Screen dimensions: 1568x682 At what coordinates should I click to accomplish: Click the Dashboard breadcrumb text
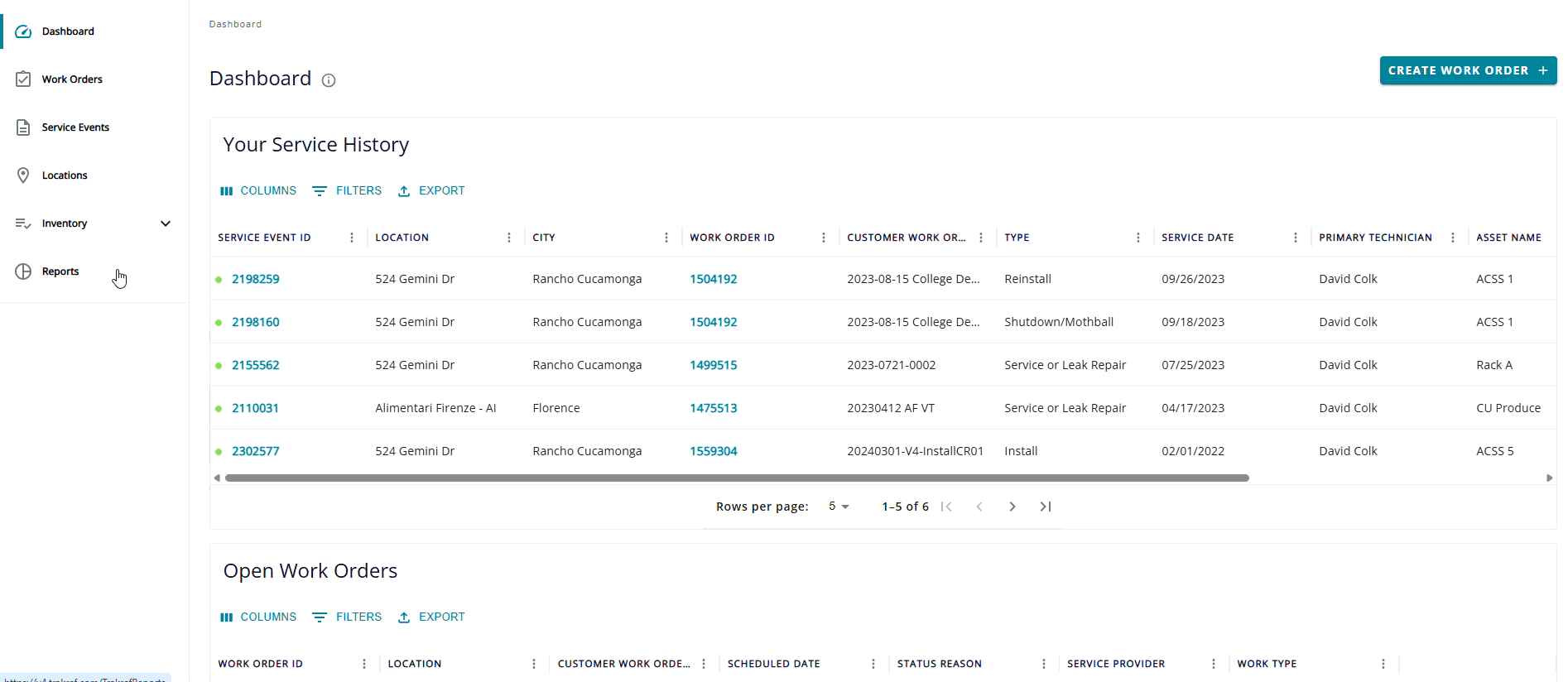(235, 24)
